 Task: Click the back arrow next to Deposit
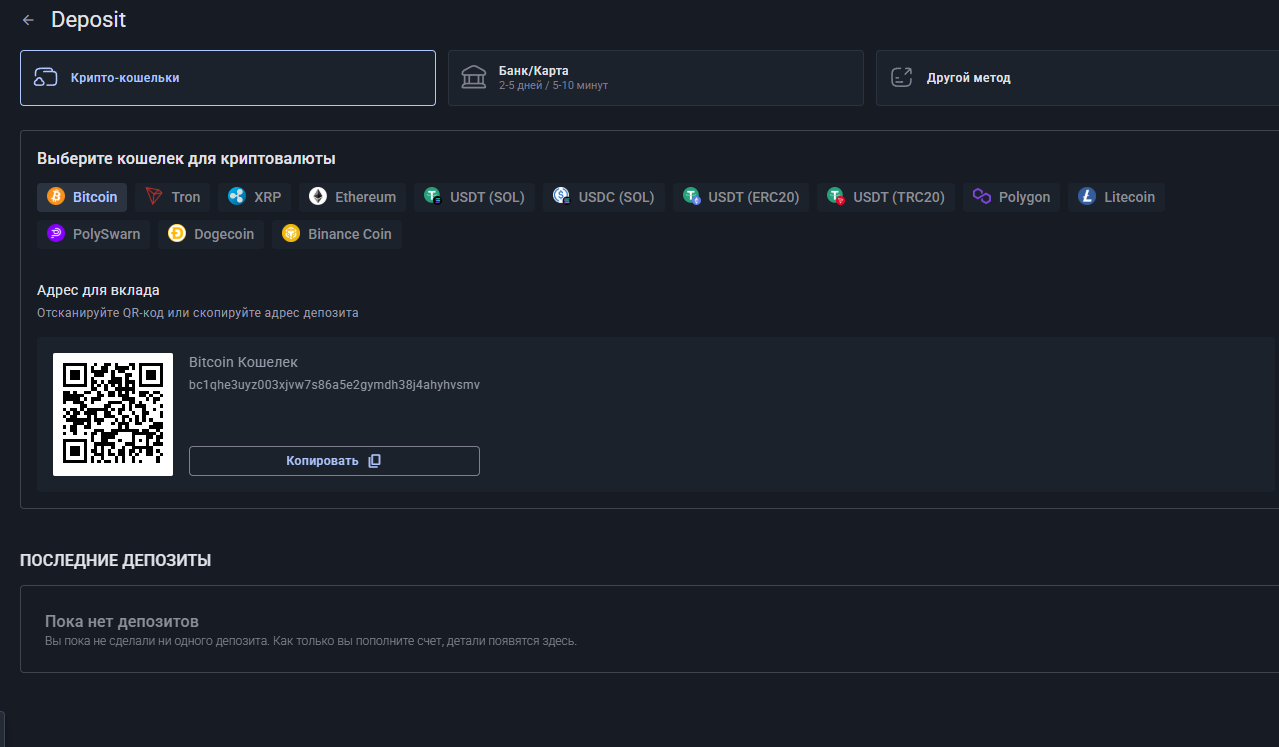pyautogui.click(x=28, y=20)
